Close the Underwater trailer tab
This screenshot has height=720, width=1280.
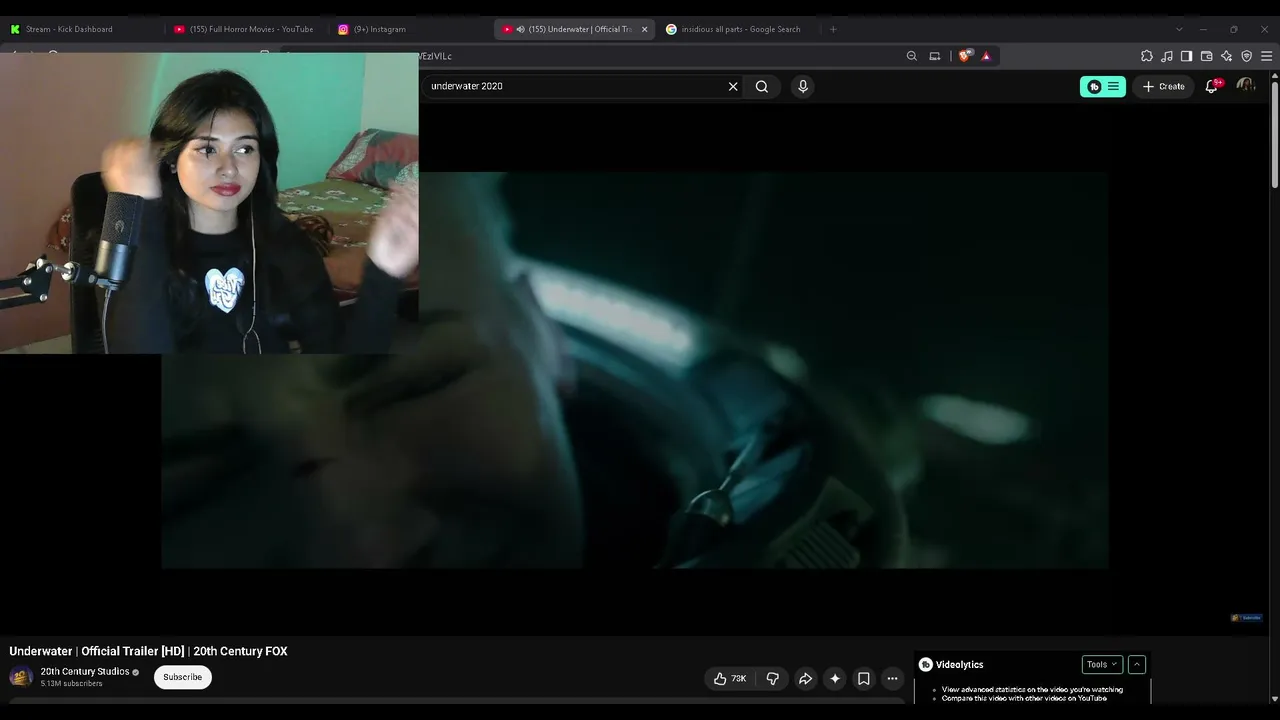coord(644,29)
